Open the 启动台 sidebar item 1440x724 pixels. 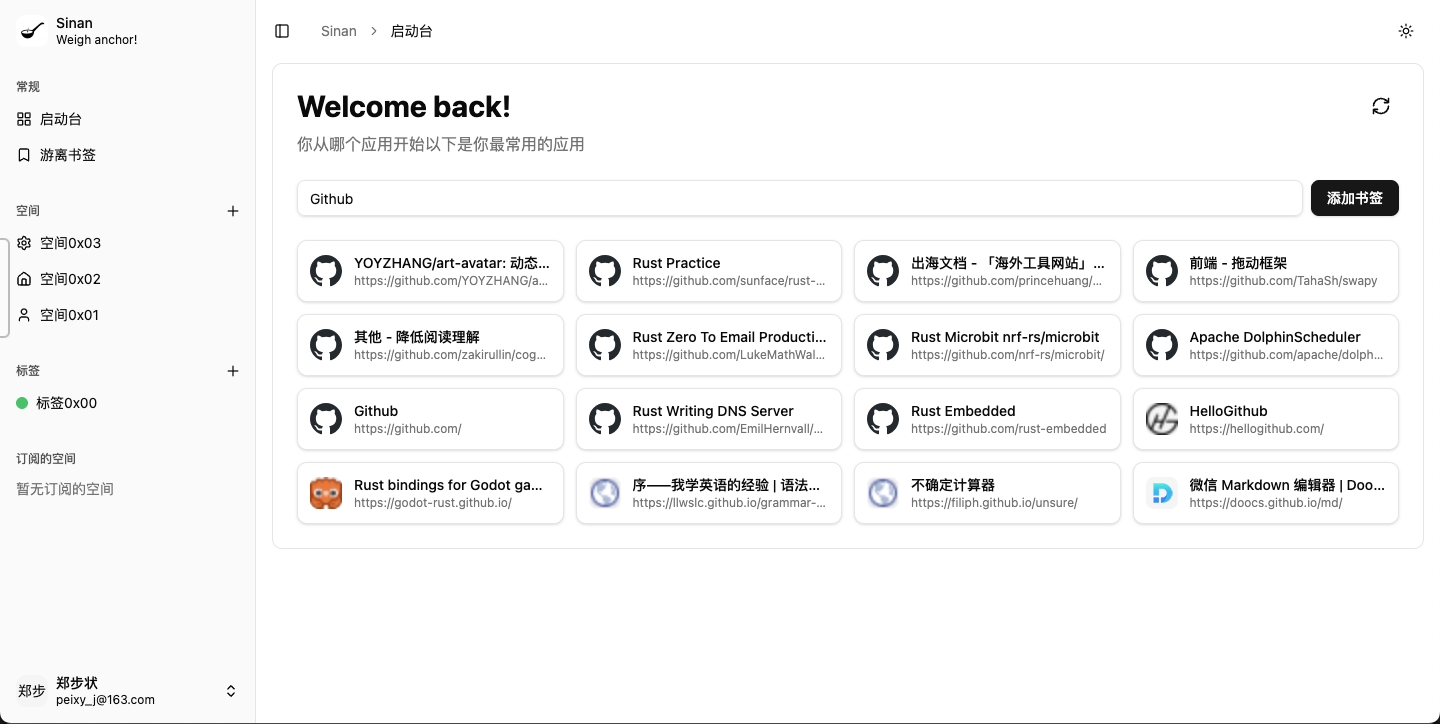(128, 119)
